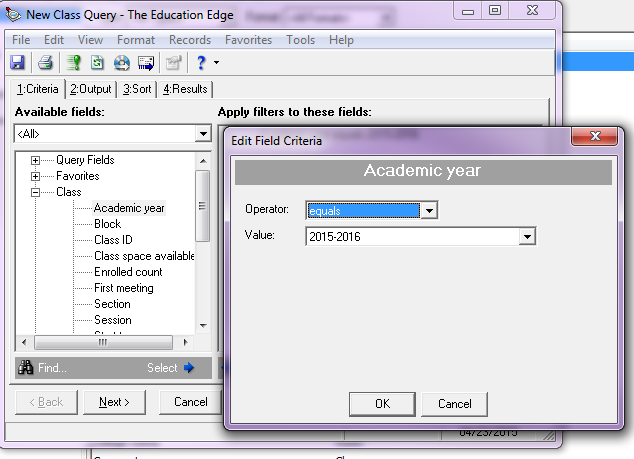The width and height of the screenshot is (634, 459).
Task: Click the horizontal scrollbar thumb under field tree
Action: [x=103, y=343]
